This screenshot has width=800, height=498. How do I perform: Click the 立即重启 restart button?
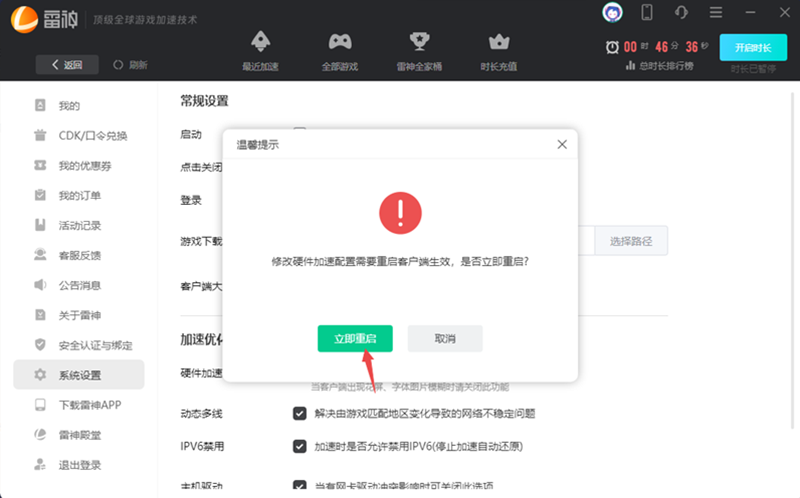click(355, 338)
